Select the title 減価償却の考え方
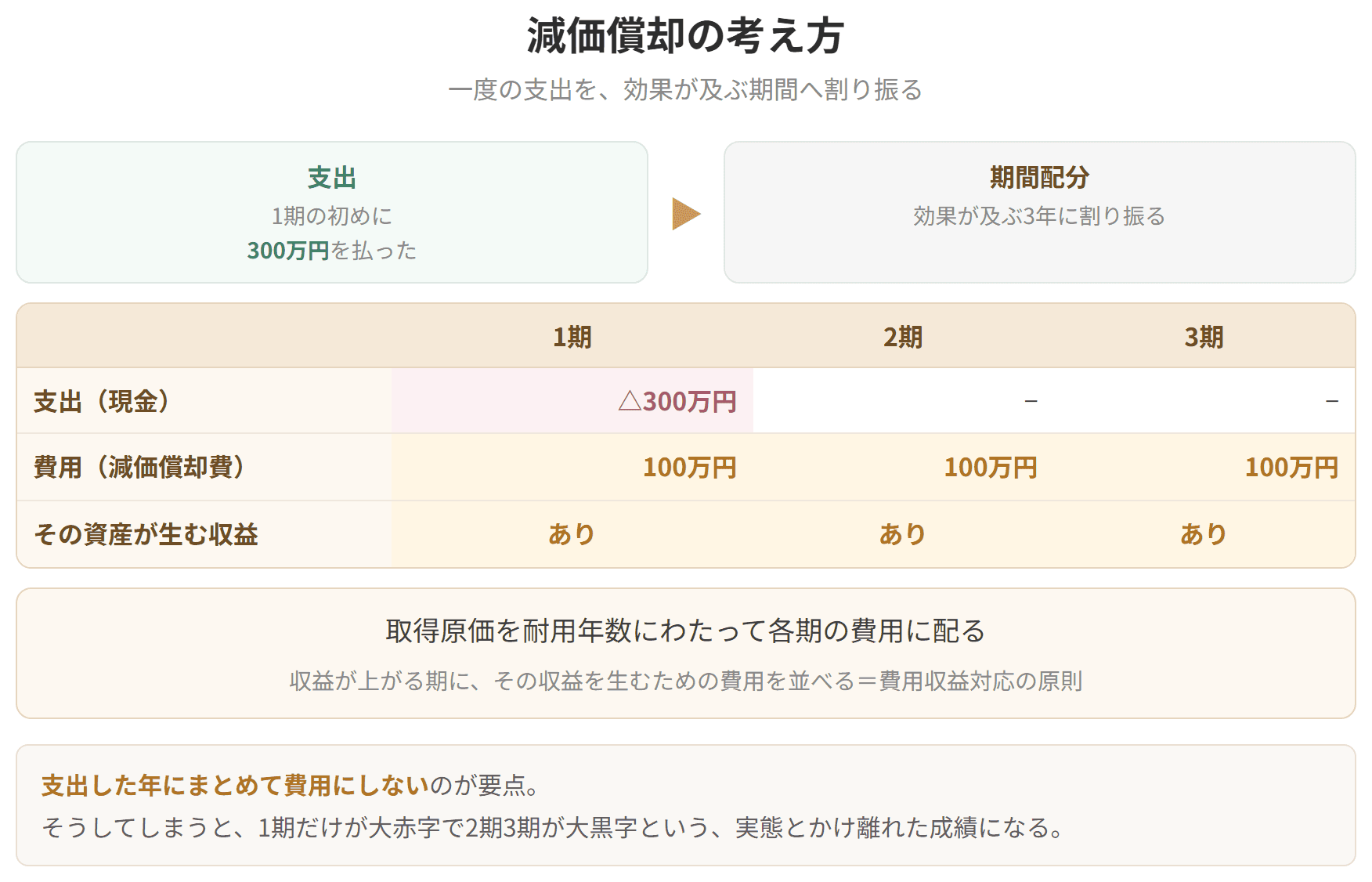 tap(686, 36)
